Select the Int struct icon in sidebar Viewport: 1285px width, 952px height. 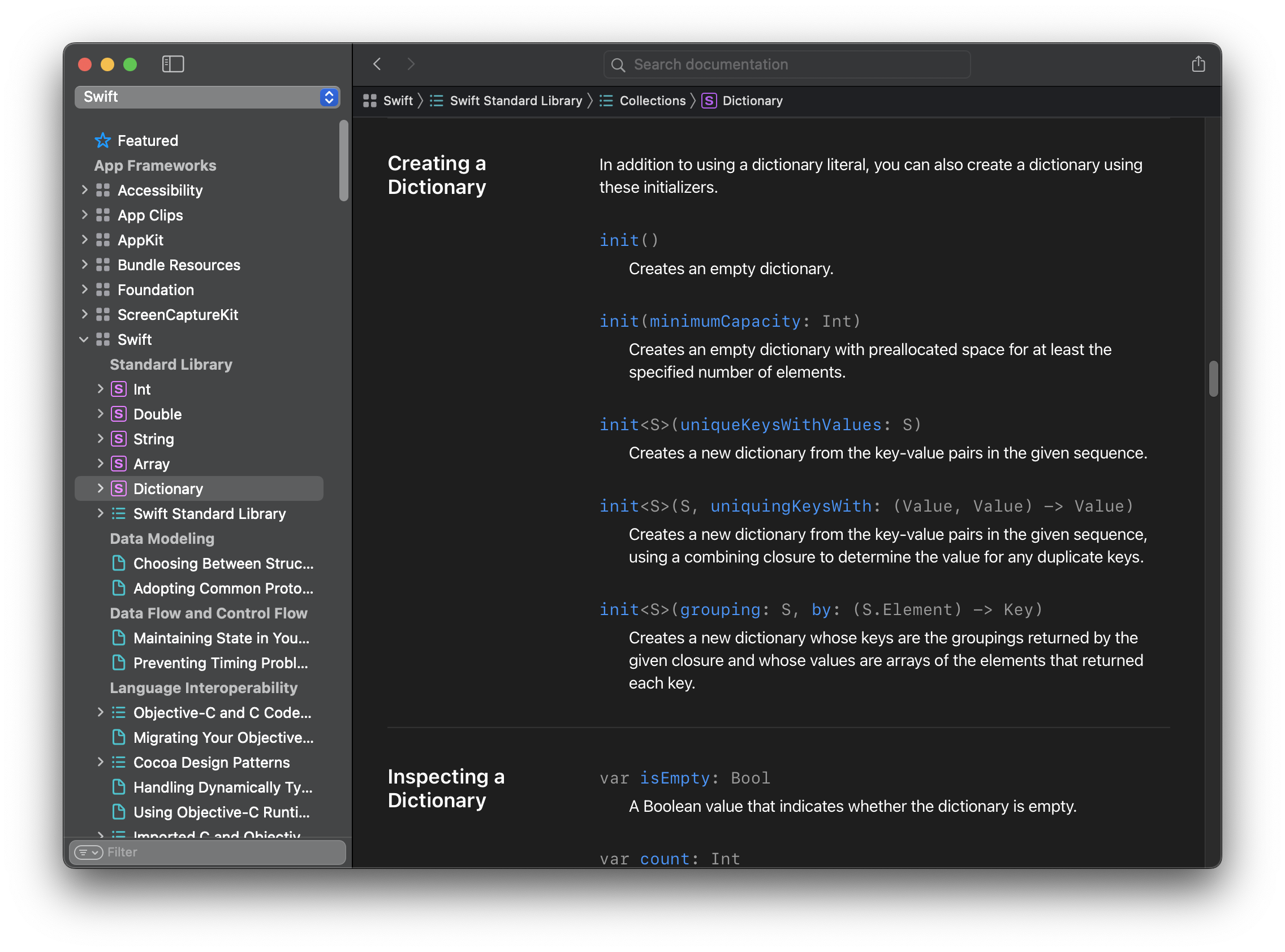(118, 389)
